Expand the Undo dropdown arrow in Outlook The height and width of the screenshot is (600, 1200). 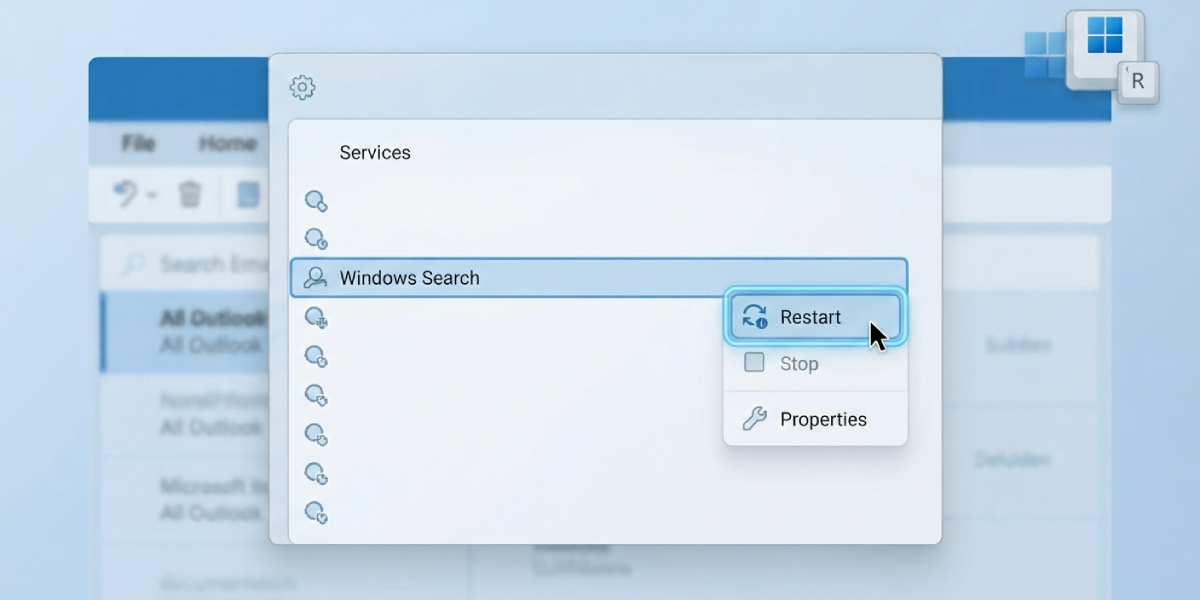[152, 195]
